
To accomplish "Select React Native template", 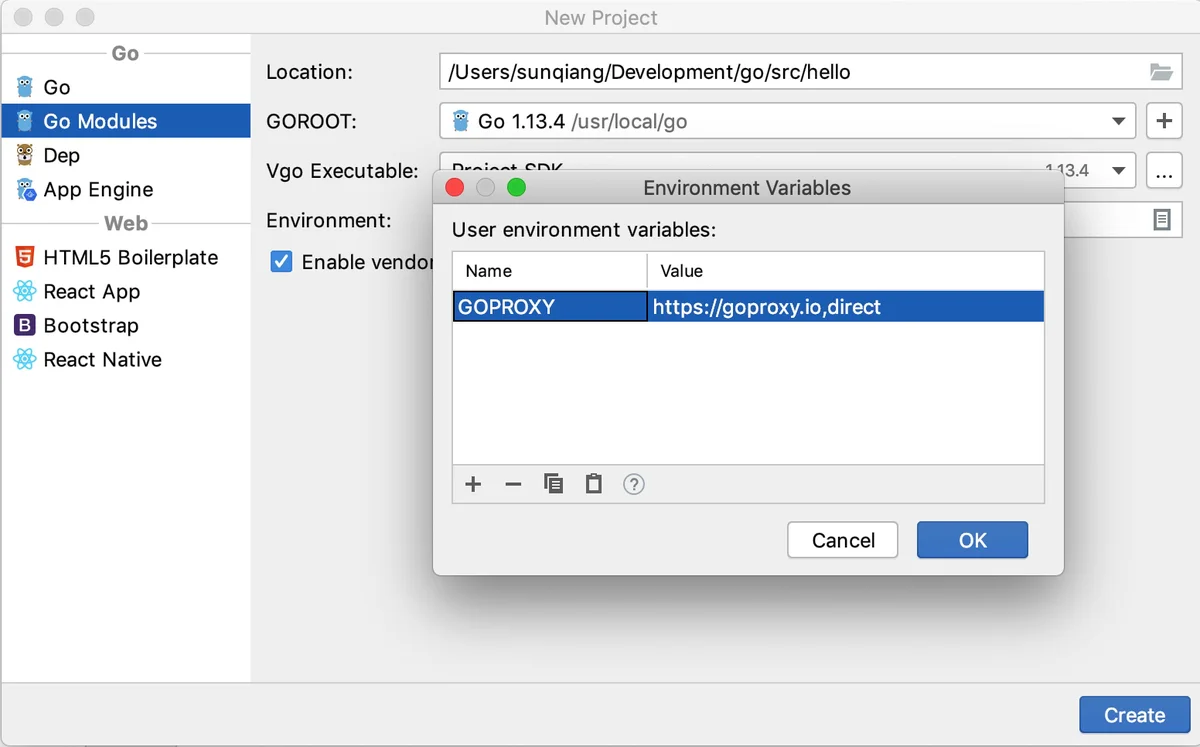I will pyautogui.click(x=125, y=359).
